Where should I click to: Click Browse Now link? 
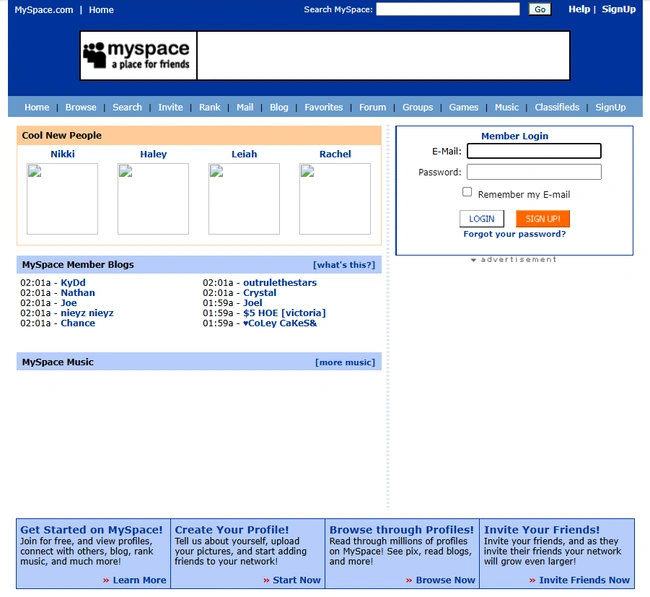click(x=445, y=580)
